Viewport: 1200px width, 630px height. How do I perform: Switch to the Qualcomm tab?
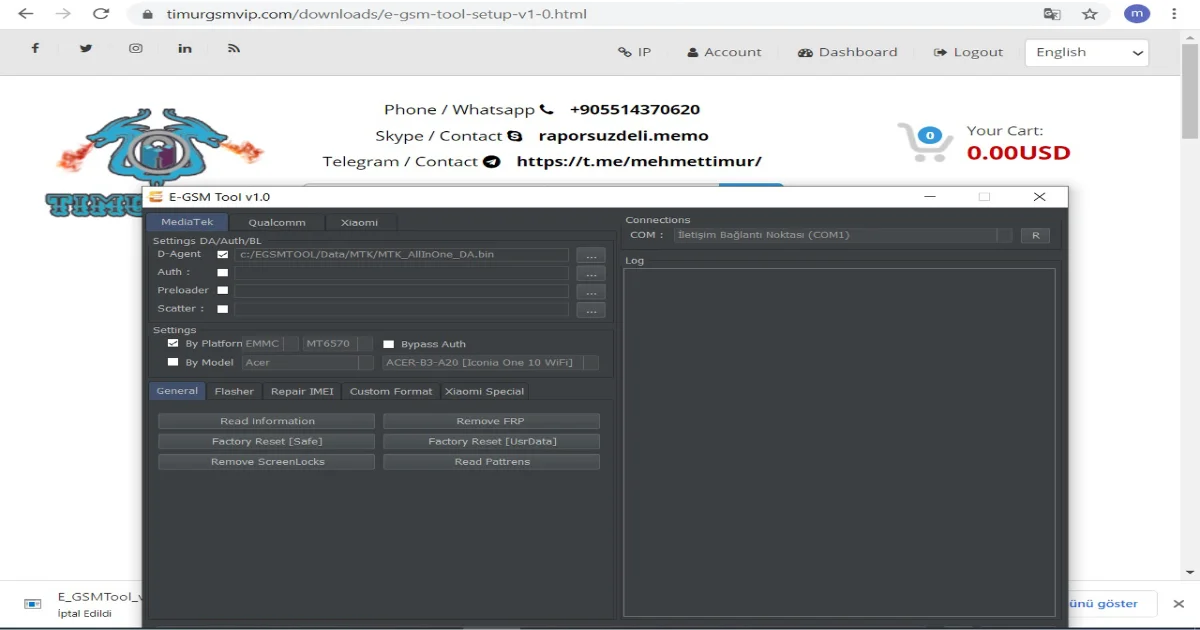[277, 222]
